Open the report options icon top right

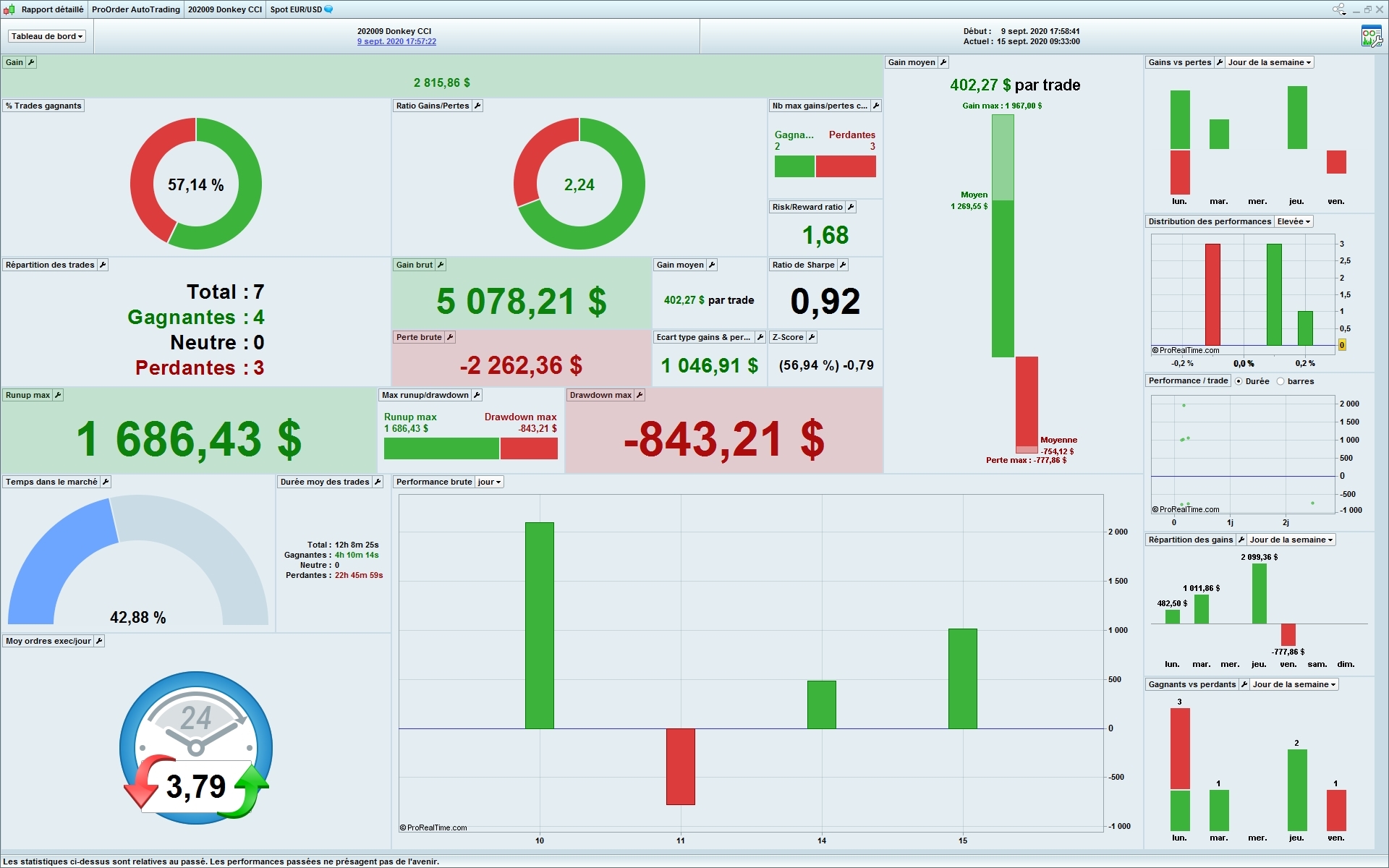pyautogui.click(x=1370, y=37)
